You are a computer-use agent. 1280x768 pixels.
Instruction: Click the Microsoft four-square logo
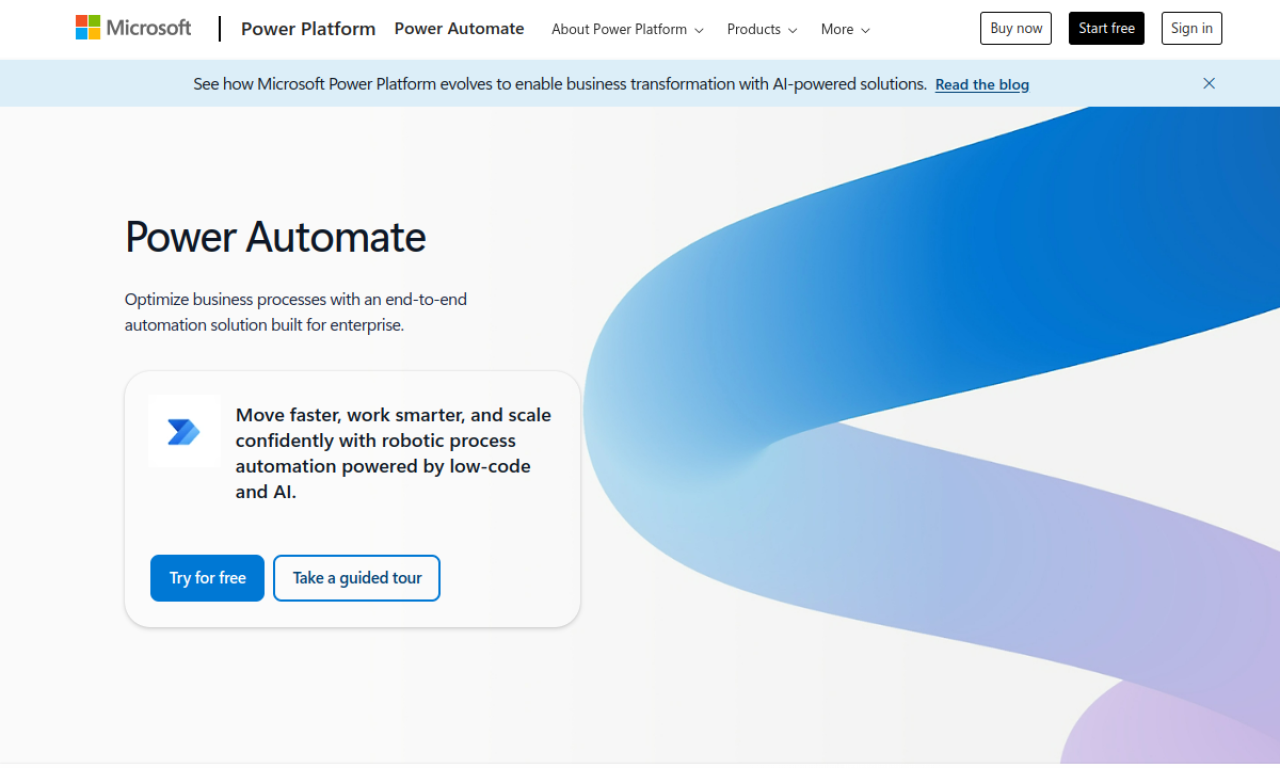[86, 27]
